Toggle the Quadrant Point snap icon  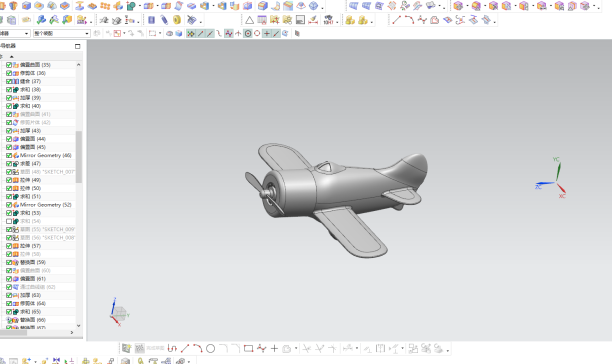[x=257, y=34]
